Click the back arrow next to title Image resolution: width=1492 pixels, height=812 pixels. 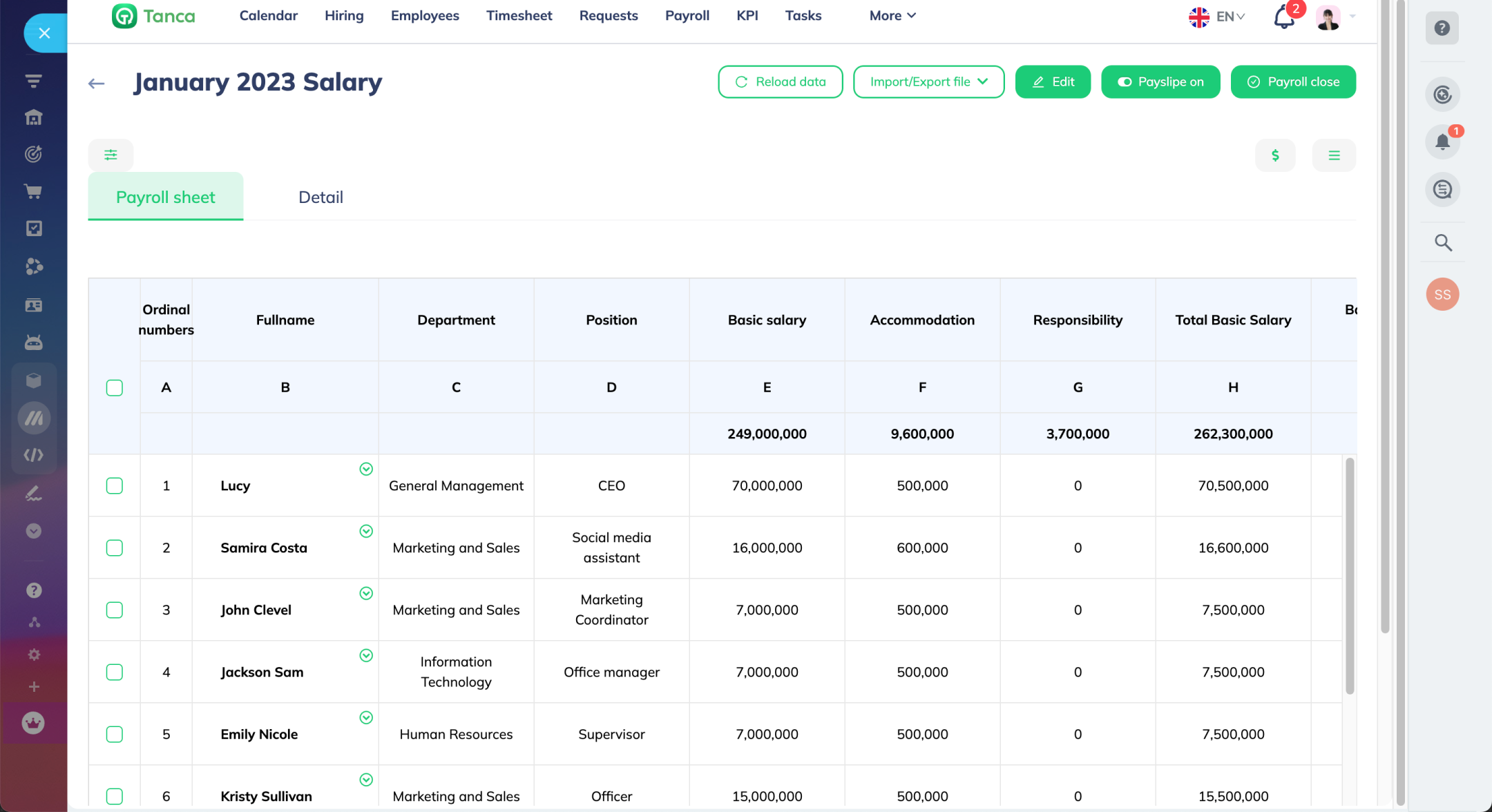point(96,83)
